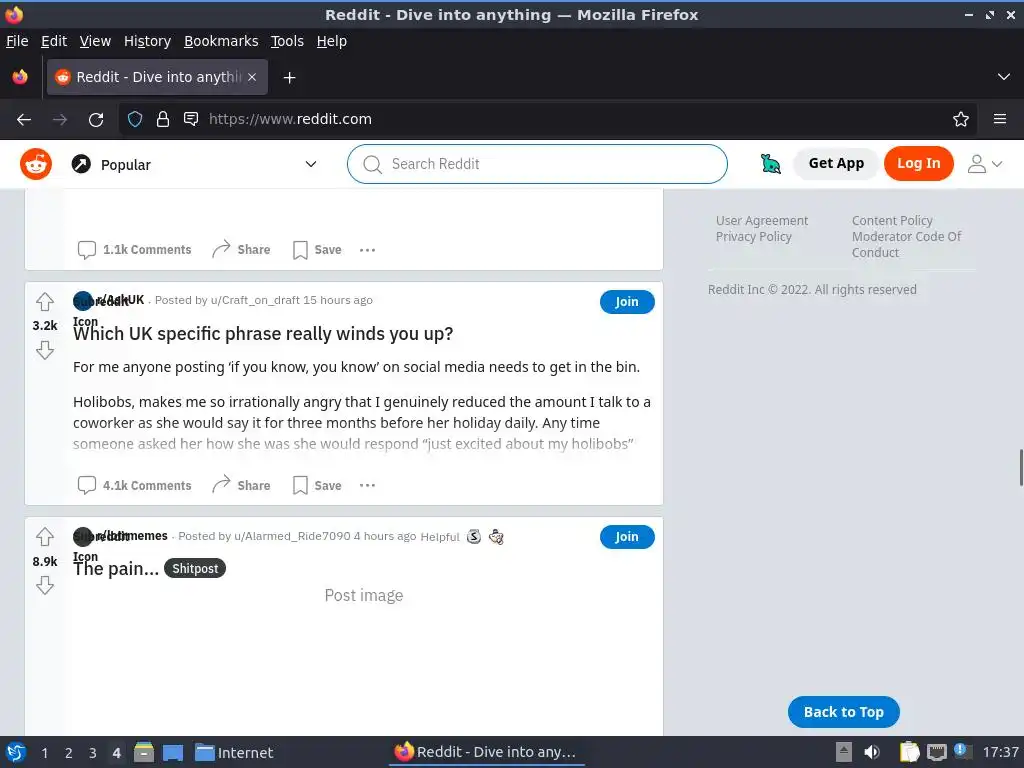Open the Firefox hamburger menu

[x=1000, y=119]
